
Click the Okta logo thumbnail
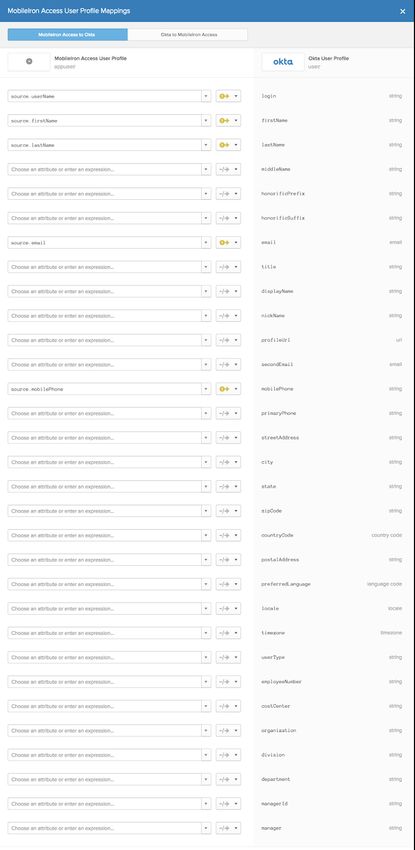click(x=283, y=62)
